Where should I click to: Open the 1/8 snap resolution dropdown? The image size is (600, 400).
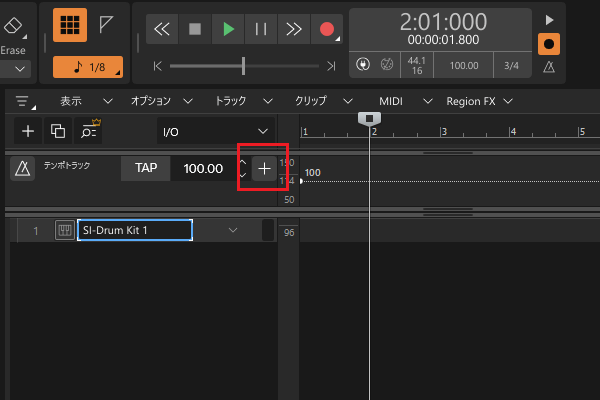tap(87, 67)
